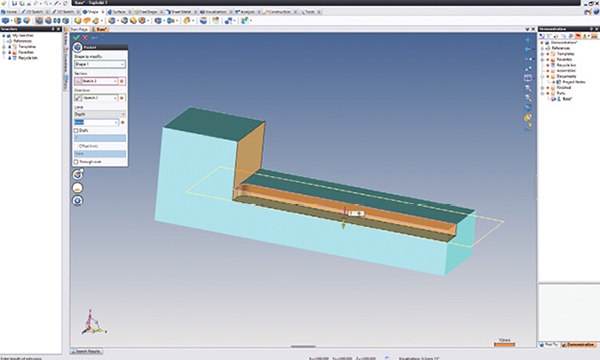Select Project Notes in Demonstration tree

[x=574, y=82]
